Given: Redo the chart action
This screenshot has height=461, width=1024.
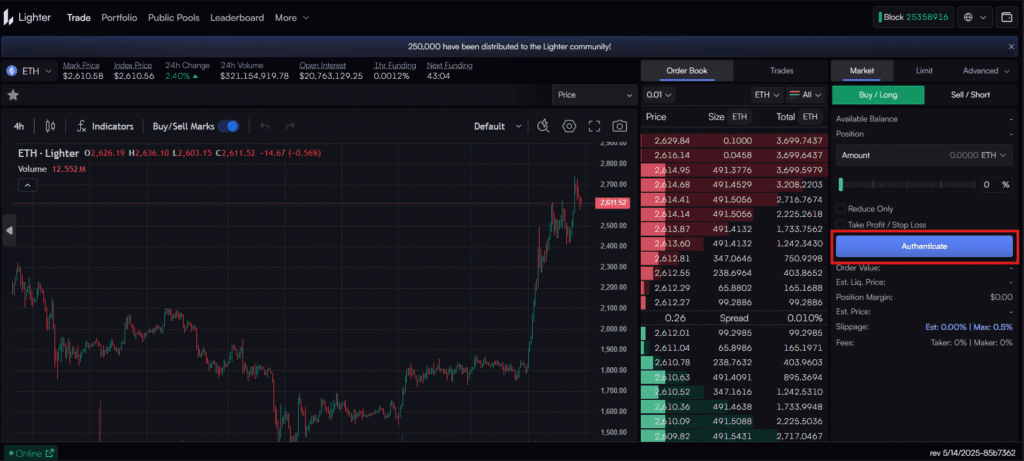Looking at the screenshot, I should point(290,126).
